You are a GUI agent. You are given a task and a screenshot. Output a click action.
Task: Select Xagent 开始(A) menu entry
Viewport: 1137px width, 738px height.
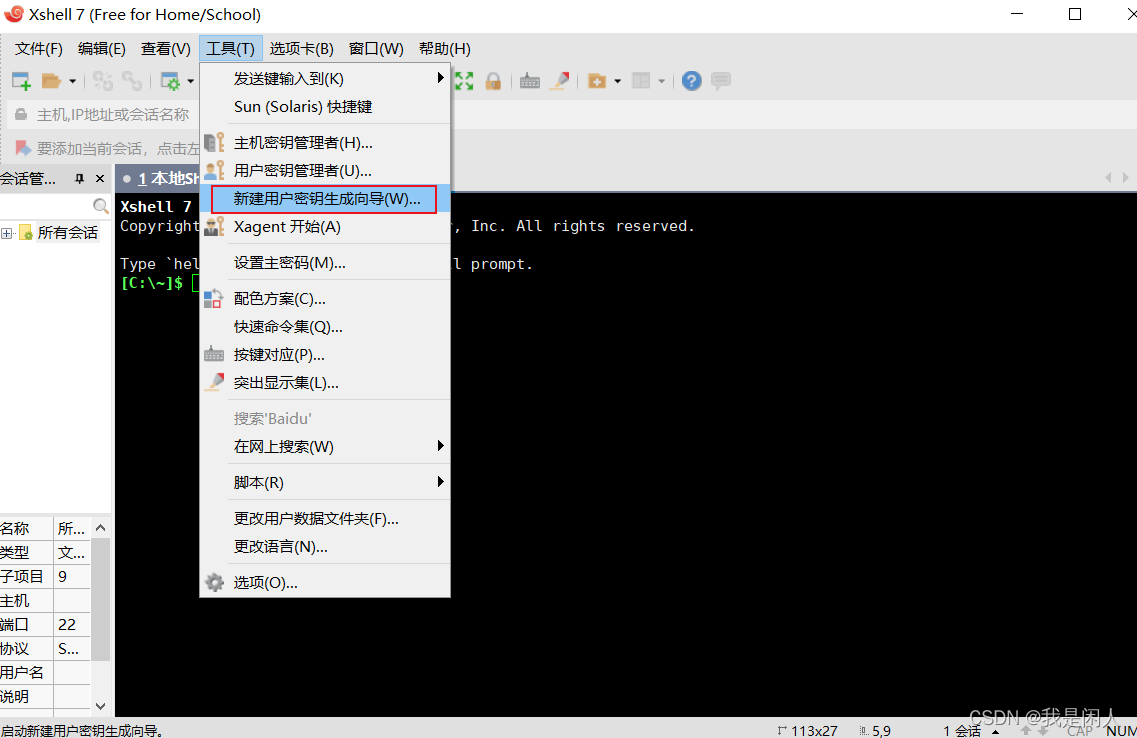click(325, 227)
